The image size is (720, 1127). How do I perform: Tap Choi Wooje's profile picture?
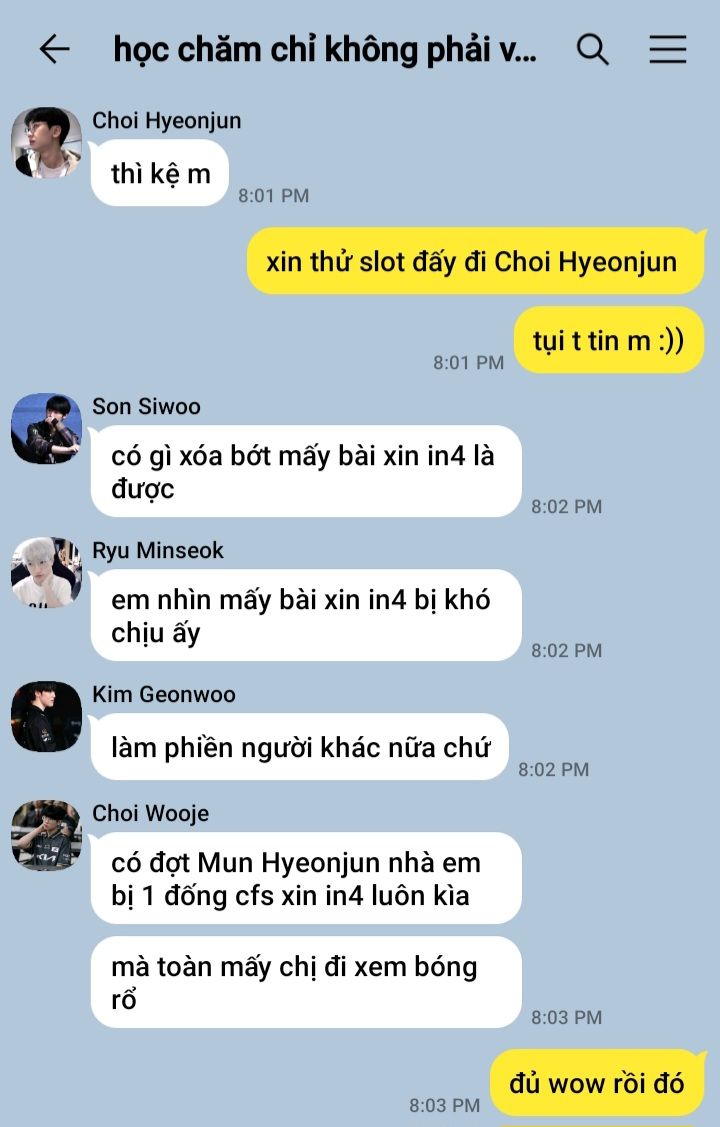click(47, 835)
